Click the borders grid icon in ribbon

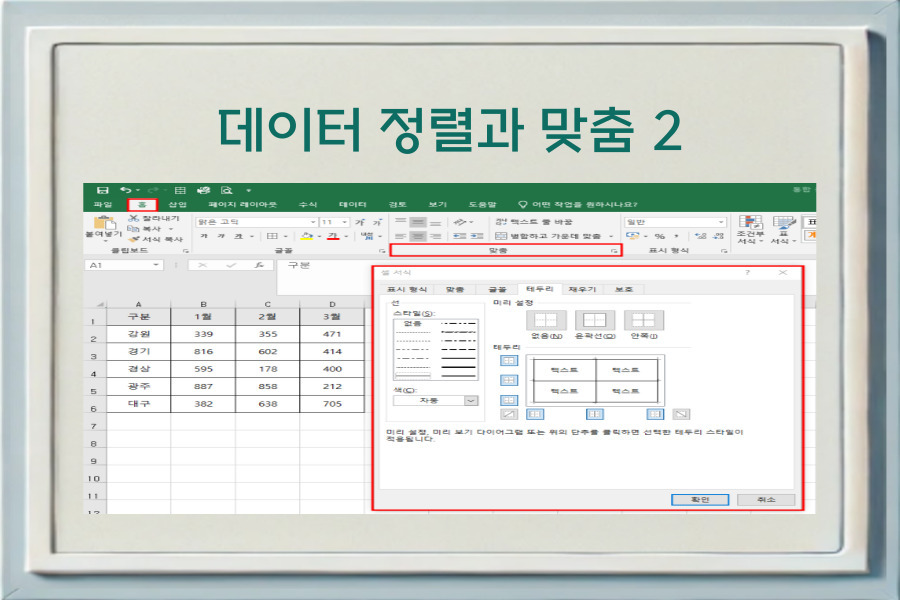pos(273,236)
